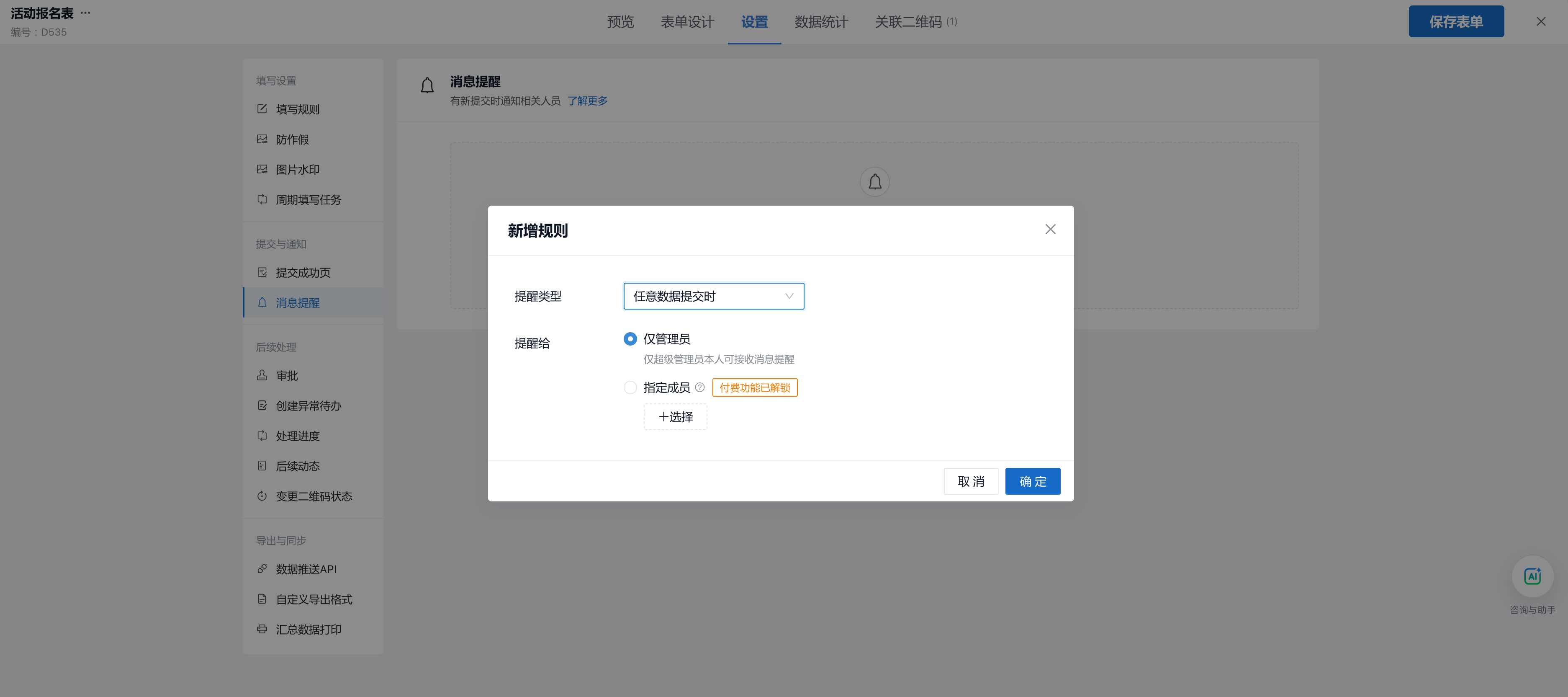Screen dimensions: 1568x697
Task: Open 图片水印 settings
Action: point(313,169)
